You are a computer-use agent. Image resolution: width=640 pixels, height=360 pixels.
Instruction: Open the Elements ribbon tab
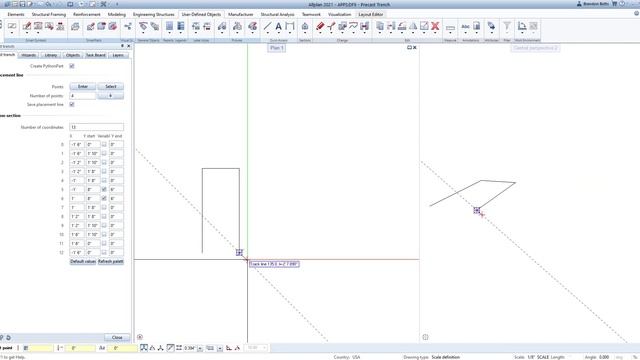(16, 14)
